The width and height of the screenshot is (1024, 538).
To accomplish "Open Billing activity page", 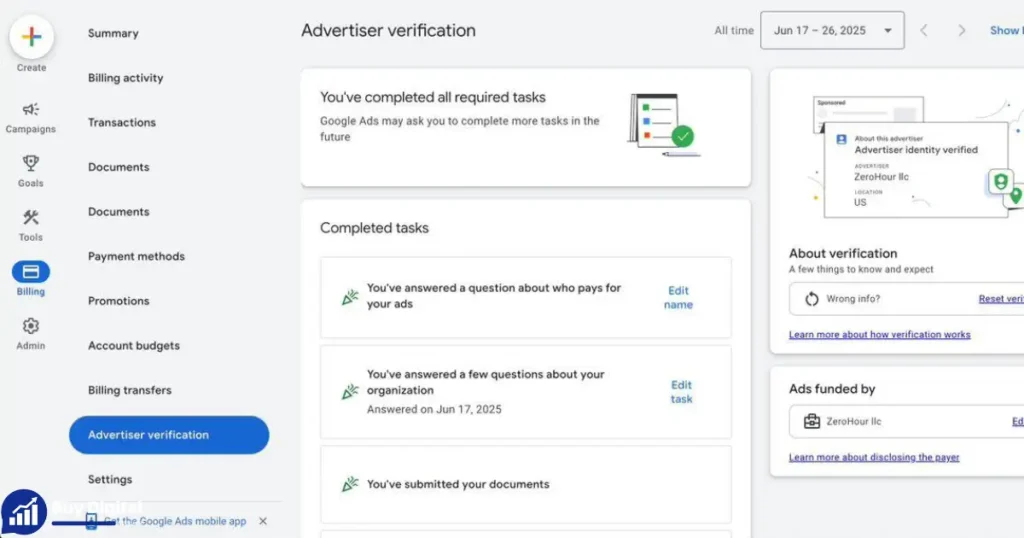I will pyautogui.click(x=125, y=78).
